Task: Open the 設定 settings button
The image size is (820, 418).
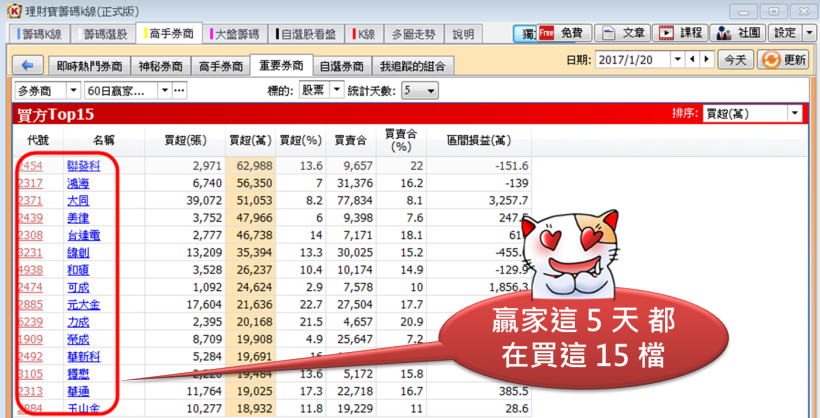Action: [x=785, y=33]
